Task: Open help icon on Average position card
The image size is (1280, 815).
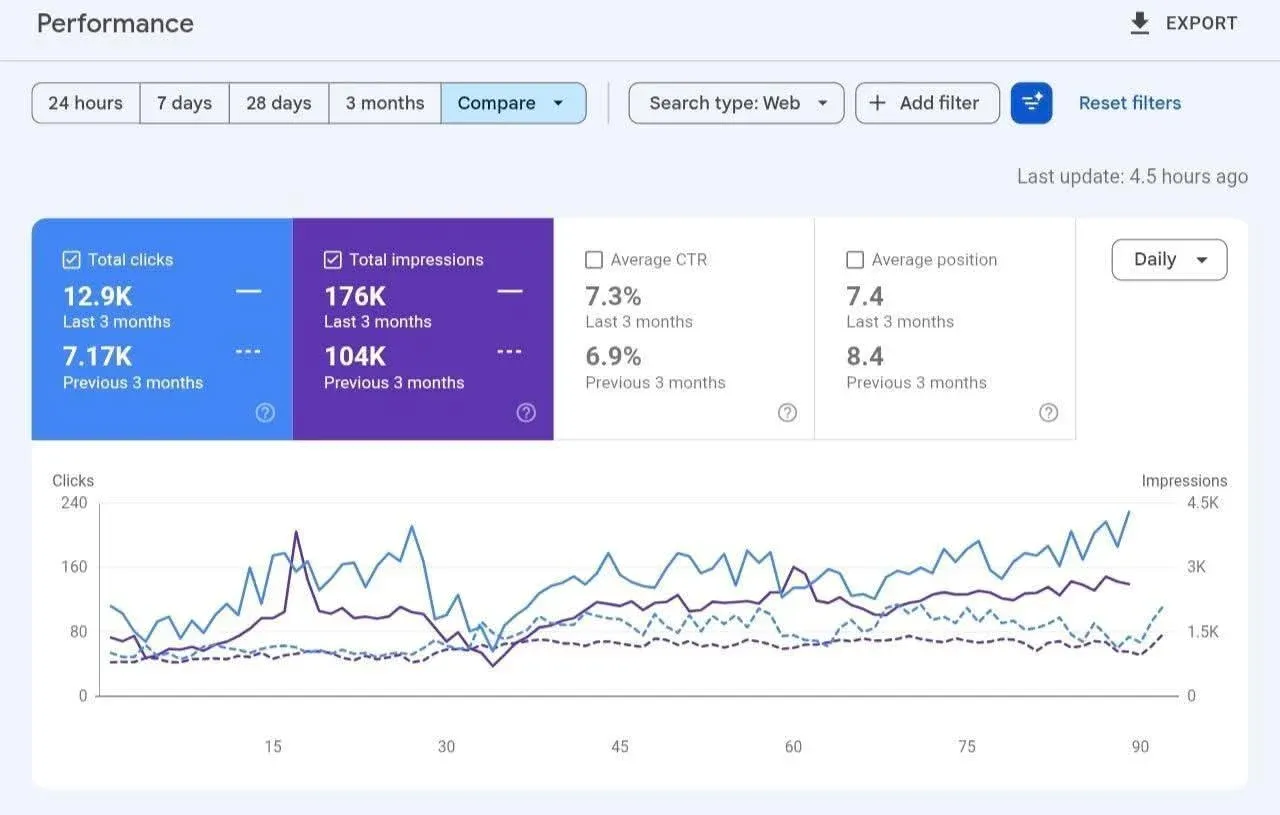Action: point(1048,413)
